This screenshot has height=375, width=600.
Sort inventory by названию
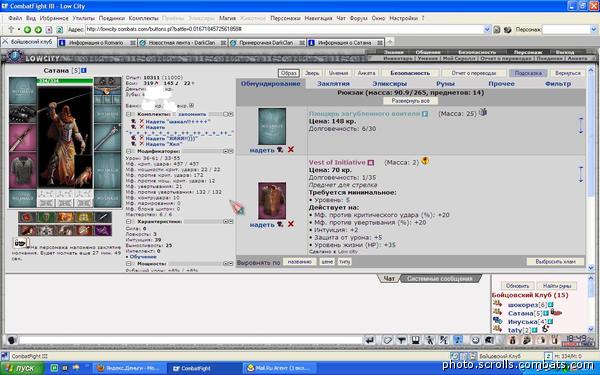click(x=300, y=262)
